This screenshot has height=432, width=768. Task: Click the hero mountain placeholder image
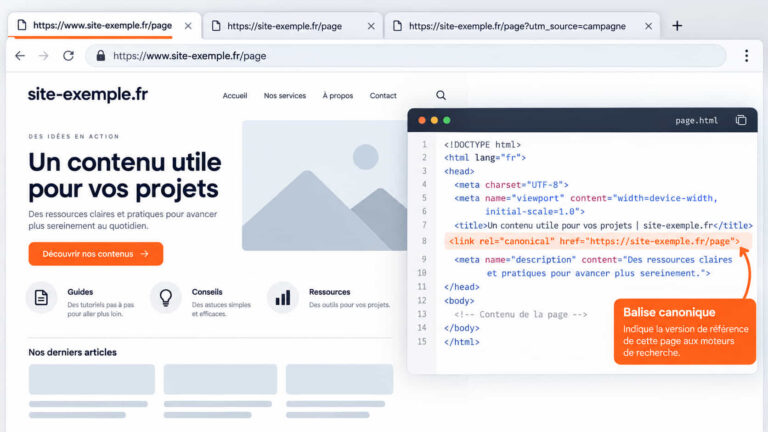[324, 185]
